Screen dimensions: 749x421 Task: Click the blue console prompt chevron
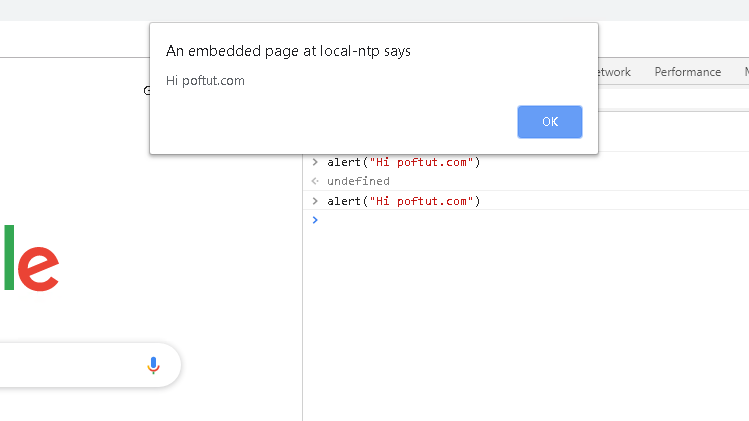pyautogui.click(x=315, y=220)
